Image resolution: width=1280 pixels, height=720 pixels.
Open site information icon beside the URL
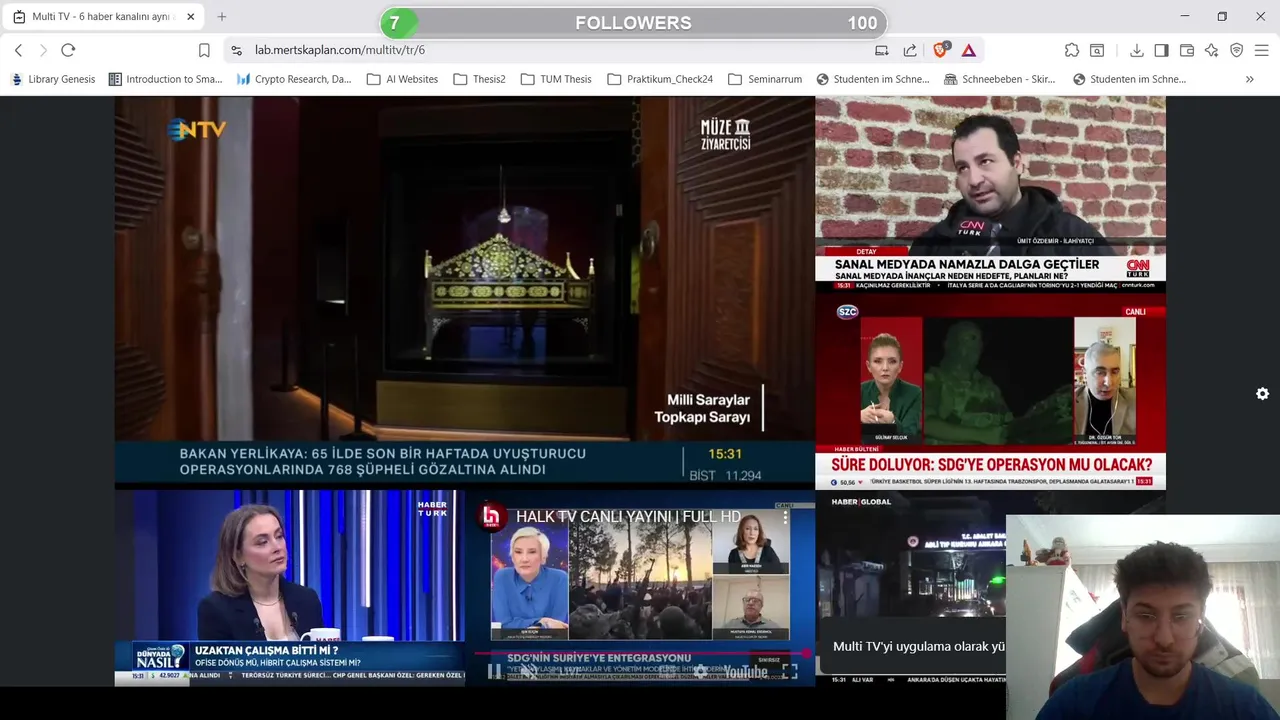[x=236, y=50]
